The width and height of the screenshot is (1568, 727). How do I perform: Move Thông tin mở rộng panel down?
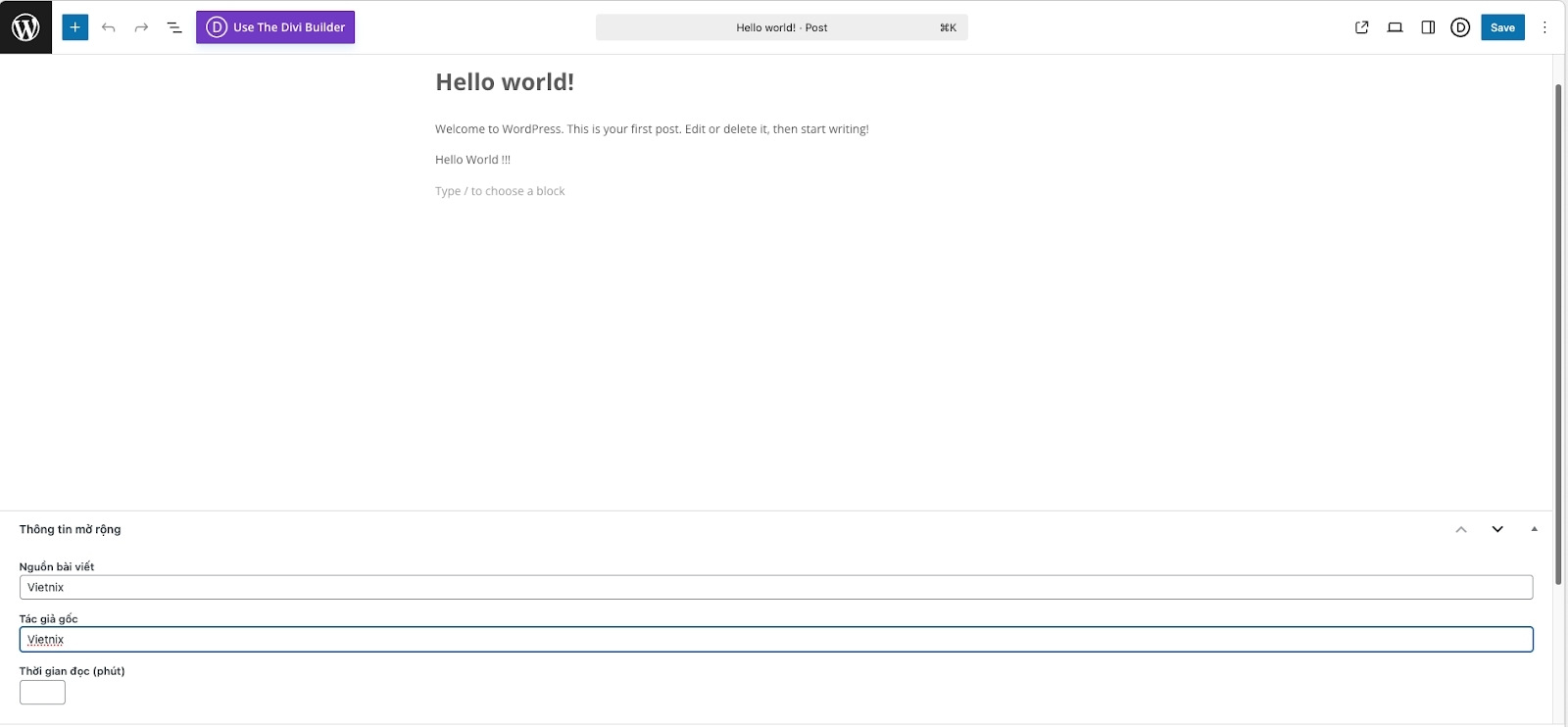pos(1497,529)
